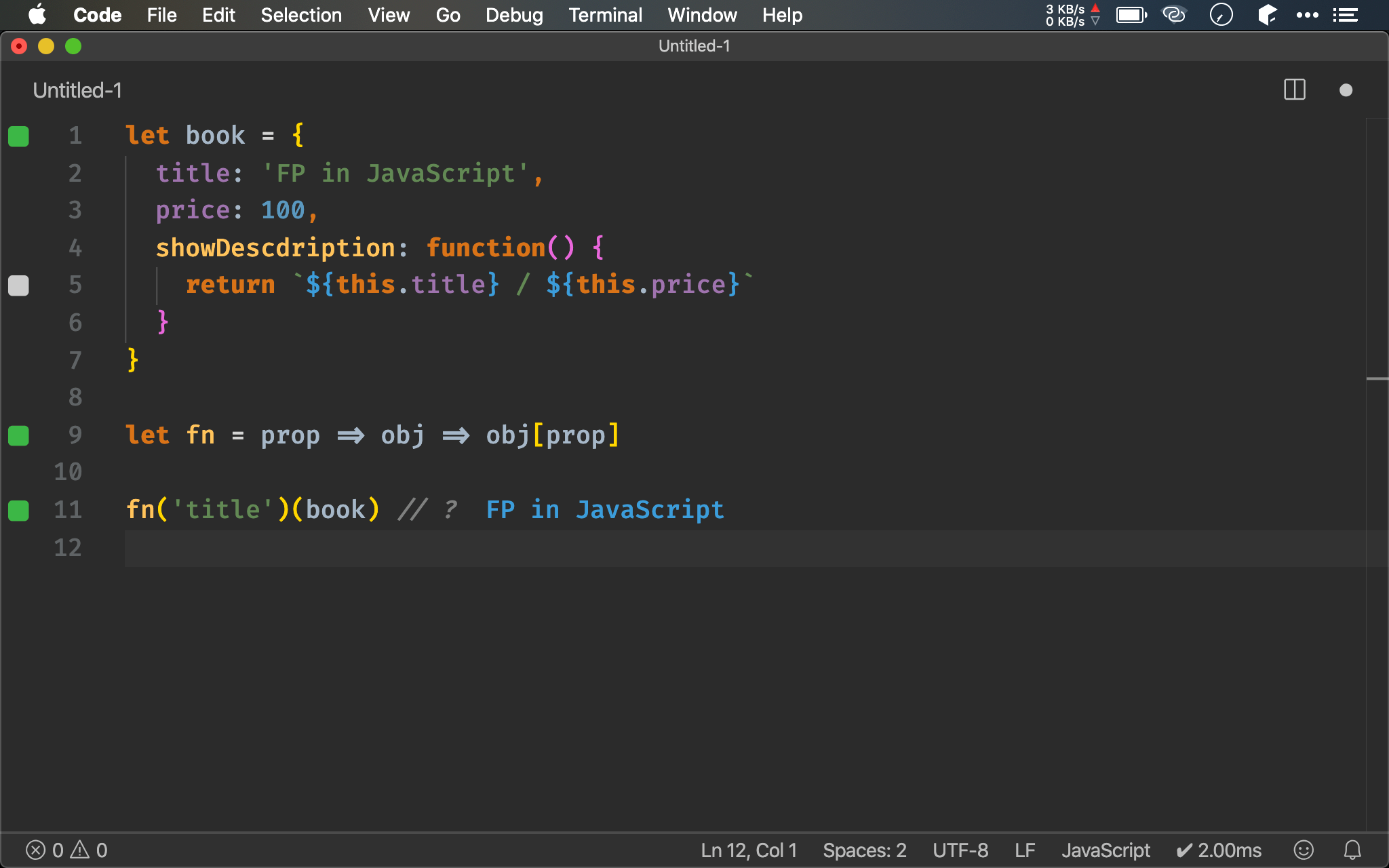This screenshot has width=1389, height=868.
Task: Open the Selection menu
Action: (x=301, y=14)
